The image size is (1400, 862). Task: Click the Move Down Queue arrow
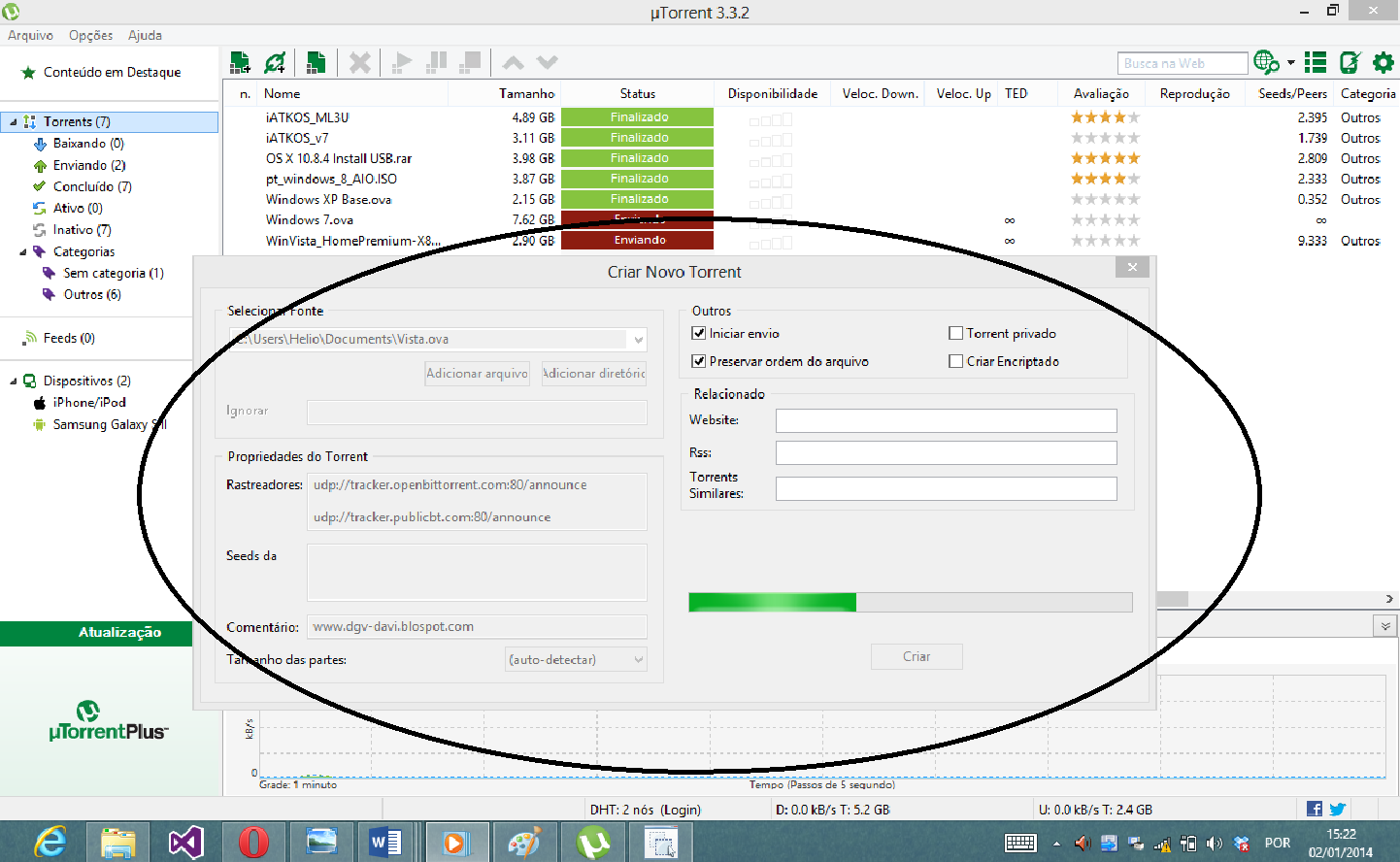(x=548, y=63)
